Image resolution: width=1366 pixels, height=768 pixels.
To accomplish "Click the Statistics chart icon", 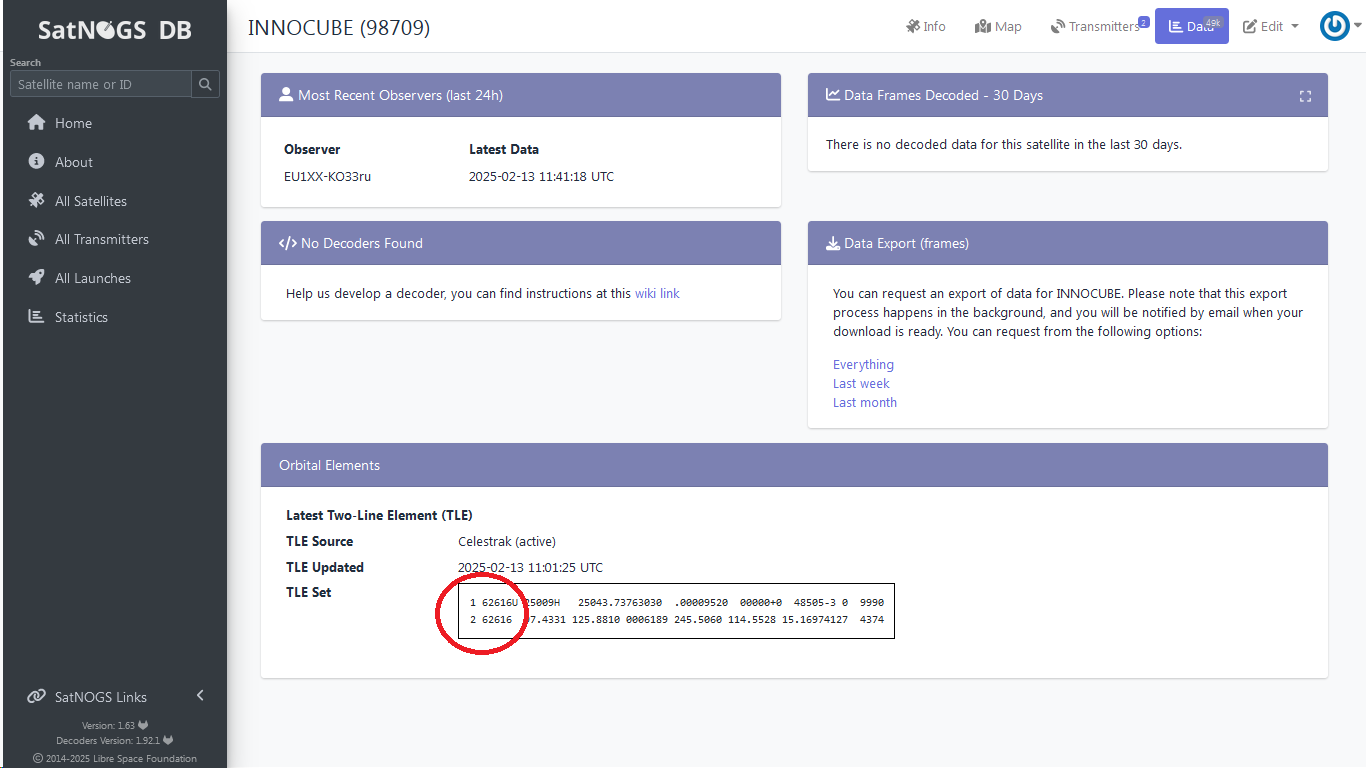I will pos(37,317).
